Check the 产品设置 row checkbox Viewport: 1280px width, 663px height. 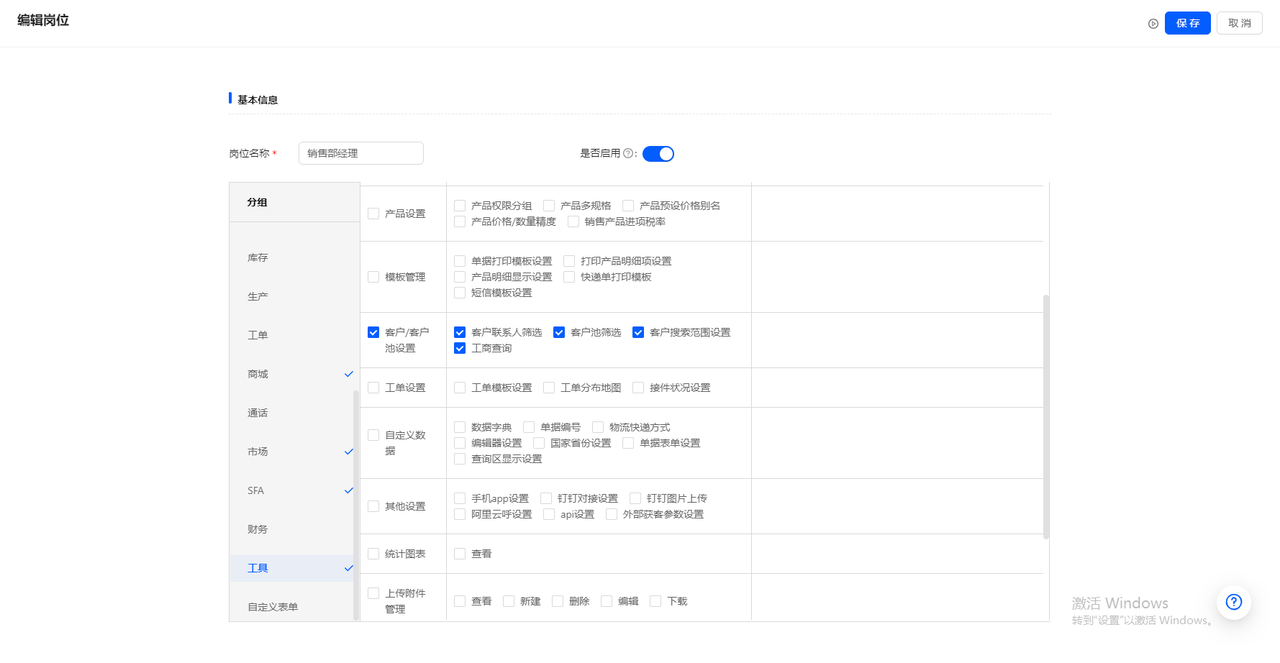[x=373, y=213]
